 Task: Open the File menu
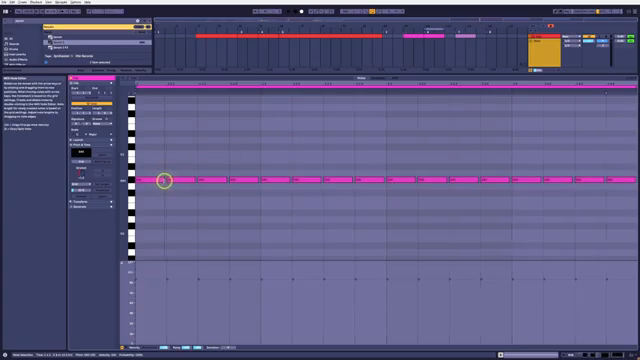click(4, 2)
